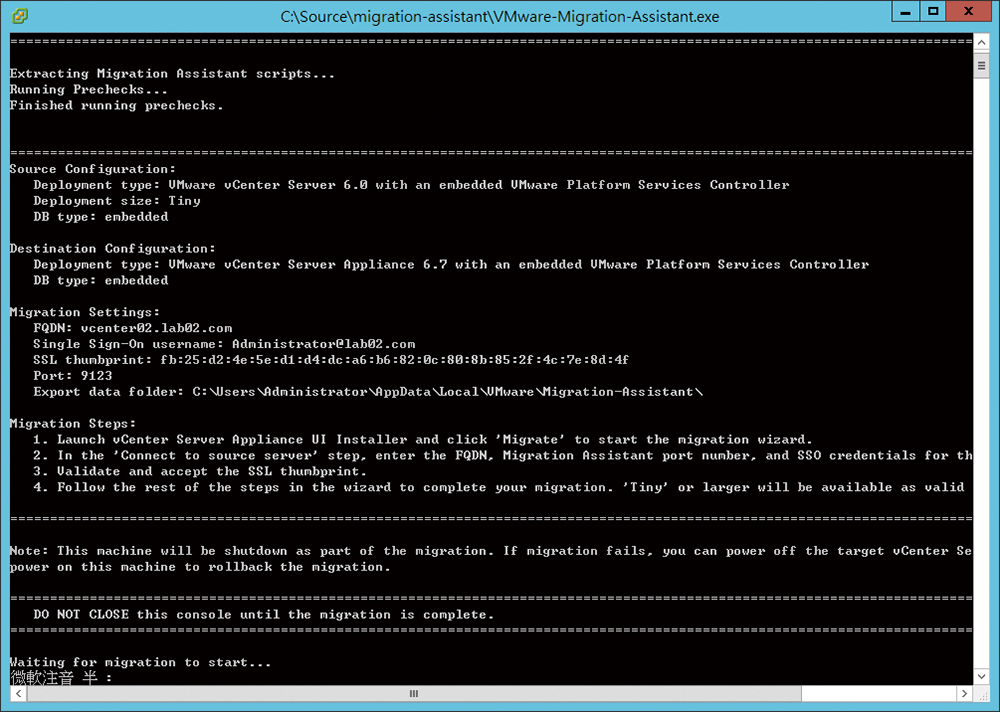Click step 2 about 'Connect to source server'
Image resolution: width=1000 pixels, height=712 pixels.
pos(503,456)
